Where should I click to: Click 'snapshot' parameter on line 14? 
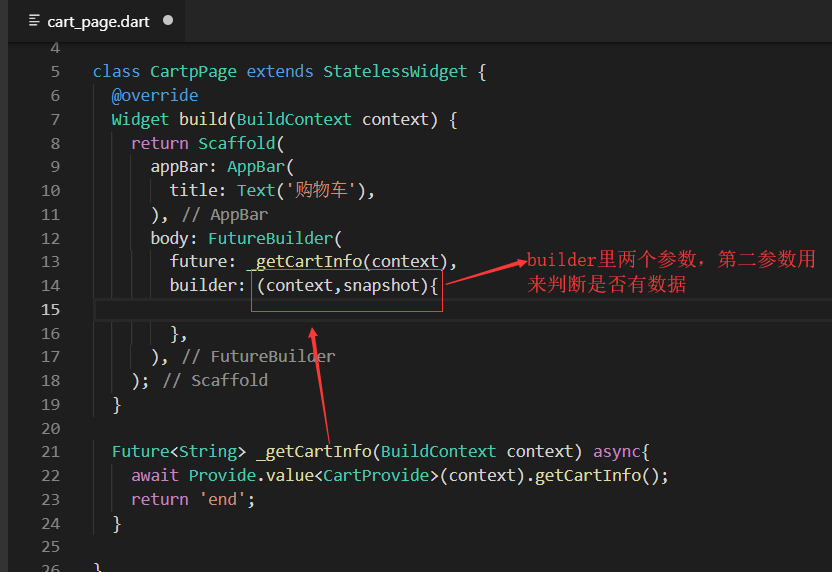tap(382, 285)
